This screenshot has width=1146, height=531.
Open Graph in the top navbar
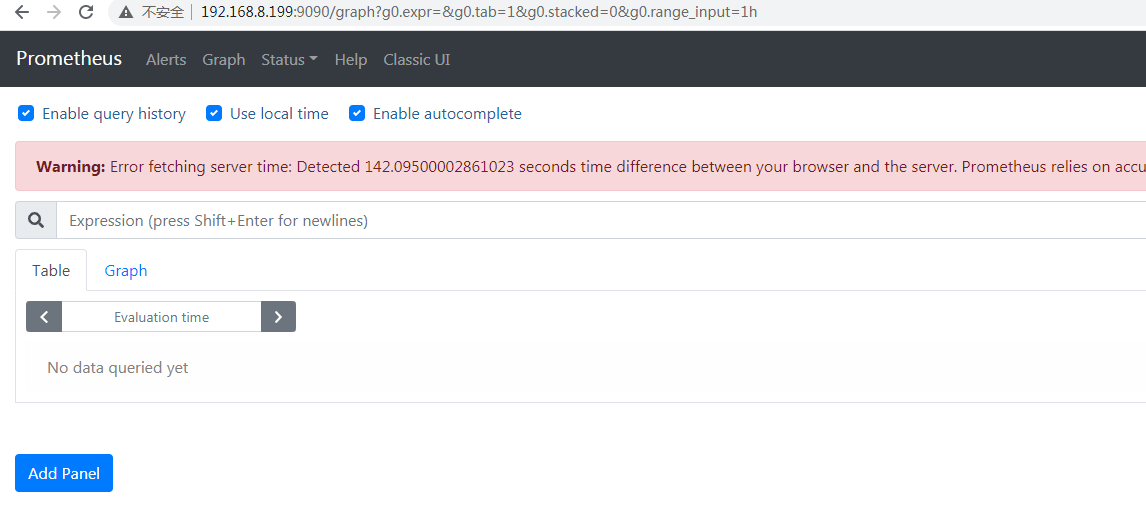224,60
